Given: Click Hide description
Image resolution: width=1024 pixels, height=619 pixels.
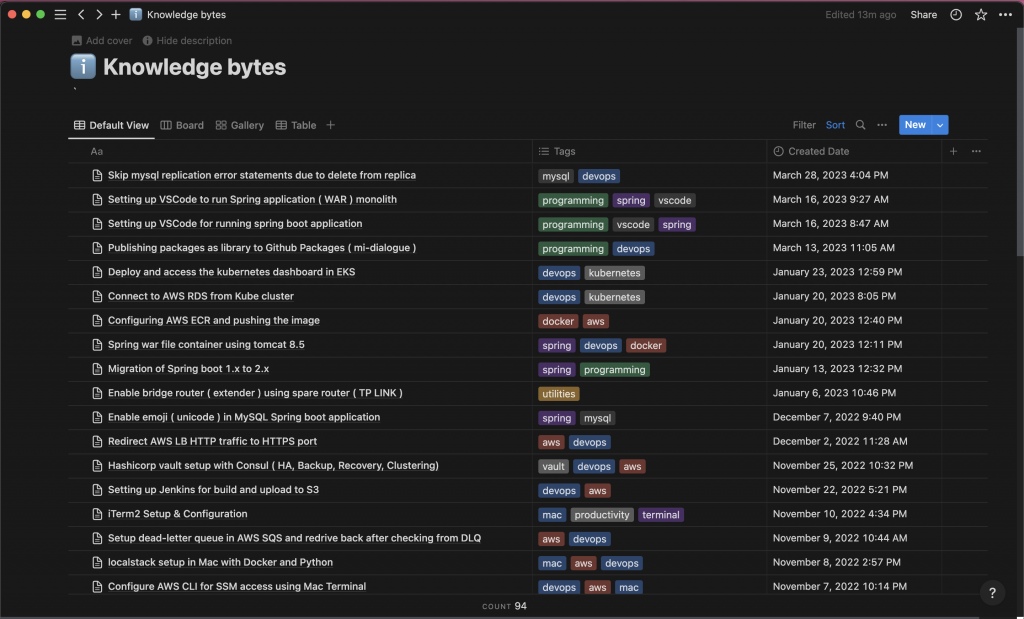Looking at the screenshot, I should pyautogui.click(x=187, y=40).
